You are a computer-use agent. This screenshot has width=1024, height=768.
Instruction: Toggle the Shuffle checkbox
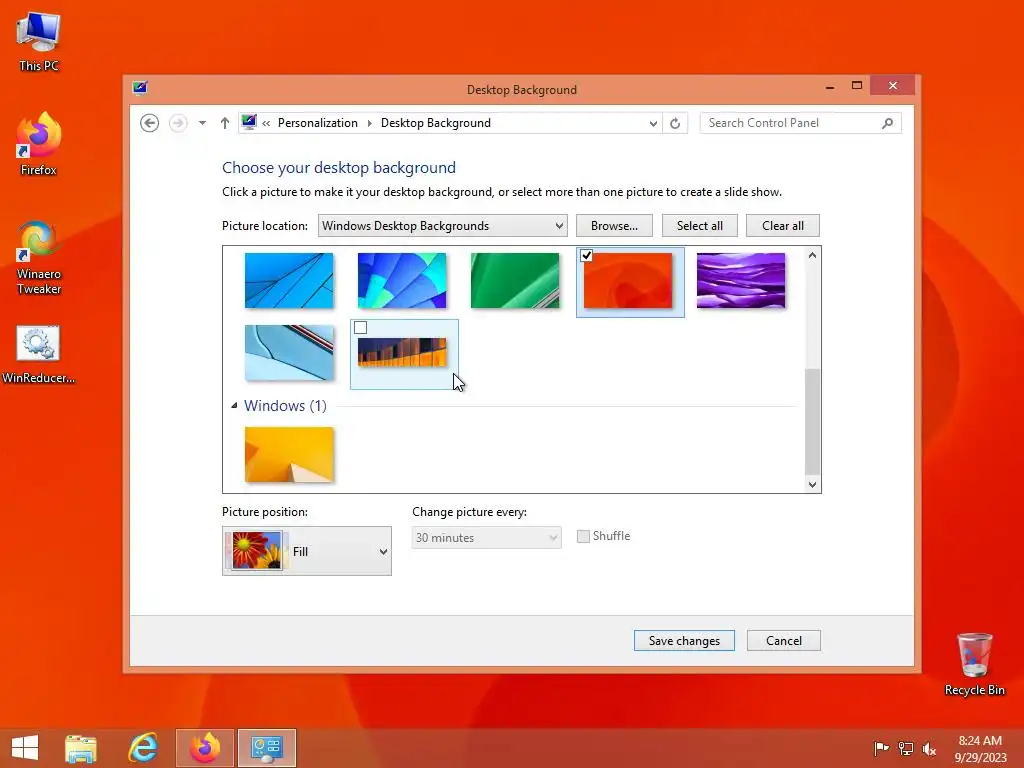tap(583, 536)
